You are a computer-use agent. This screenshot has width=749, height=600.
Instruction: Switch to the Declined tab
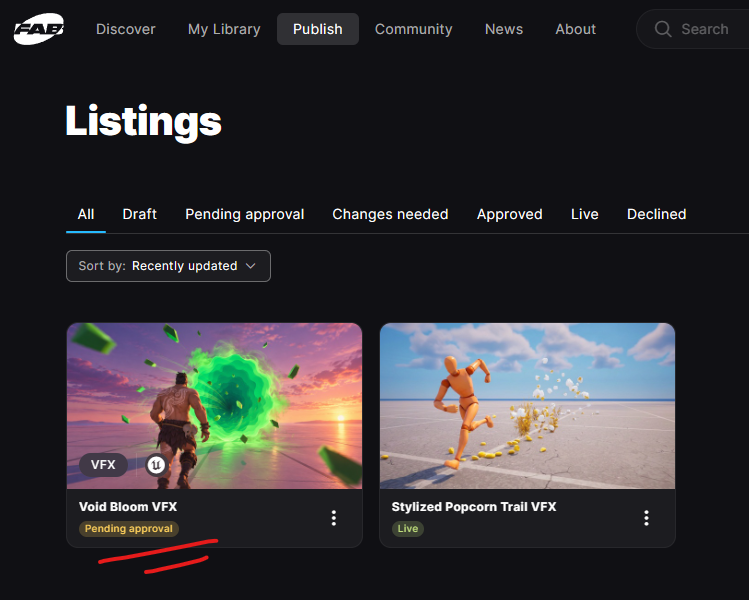pos(656,214)
